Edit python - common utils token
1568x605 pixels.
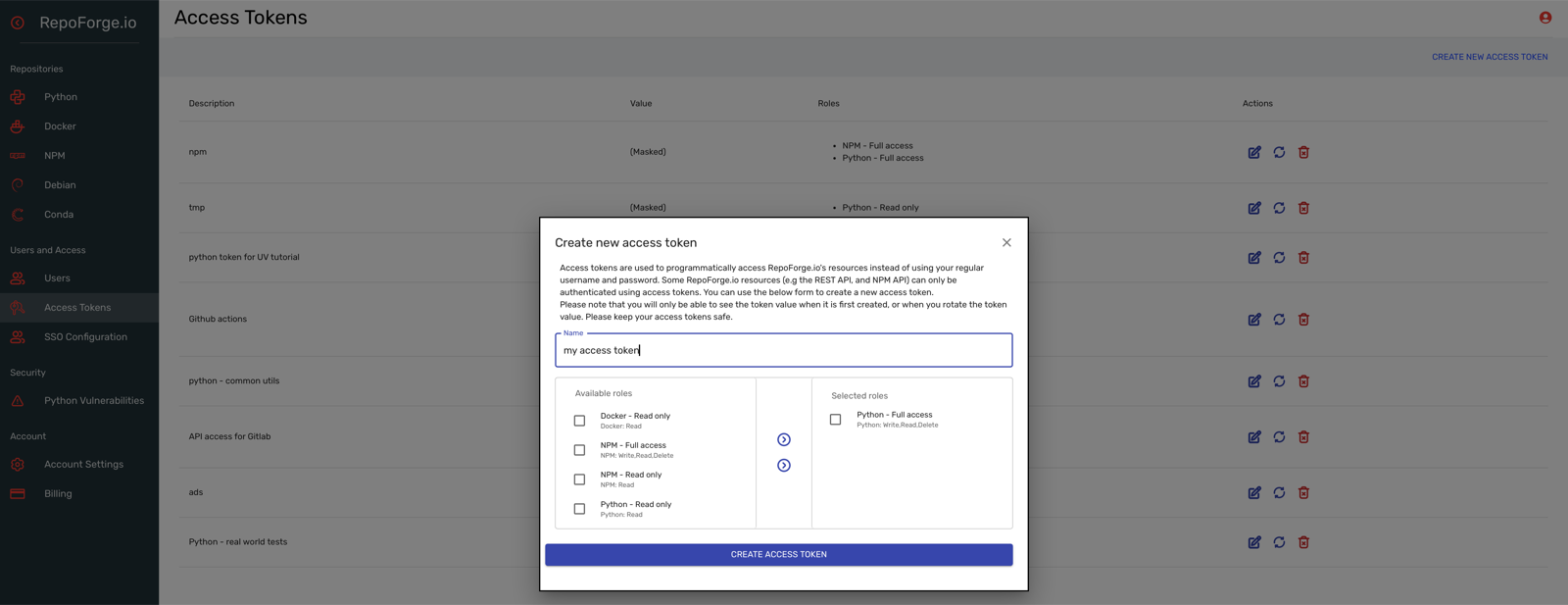coord(1254,381)
